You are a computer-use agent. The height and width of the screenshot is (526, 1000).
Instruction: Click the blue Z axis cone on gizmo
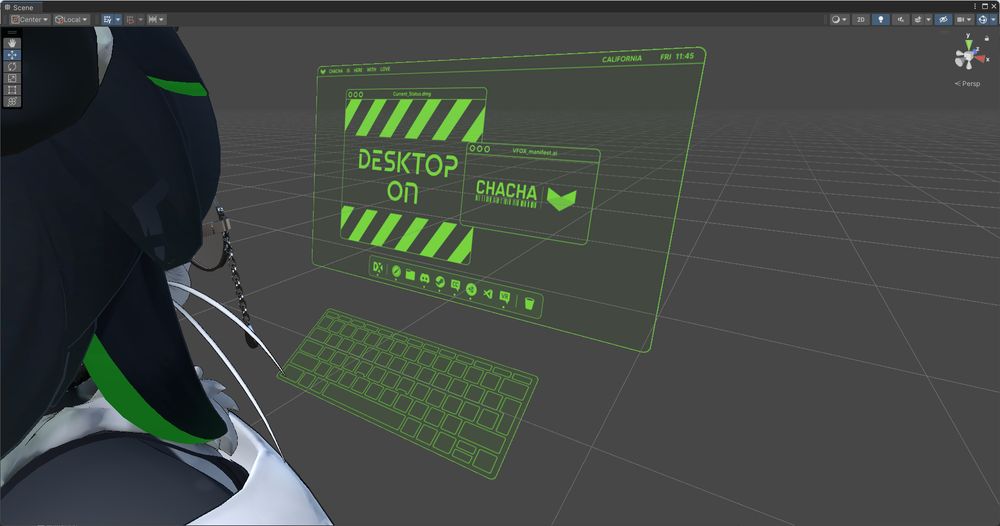[974, 52]
